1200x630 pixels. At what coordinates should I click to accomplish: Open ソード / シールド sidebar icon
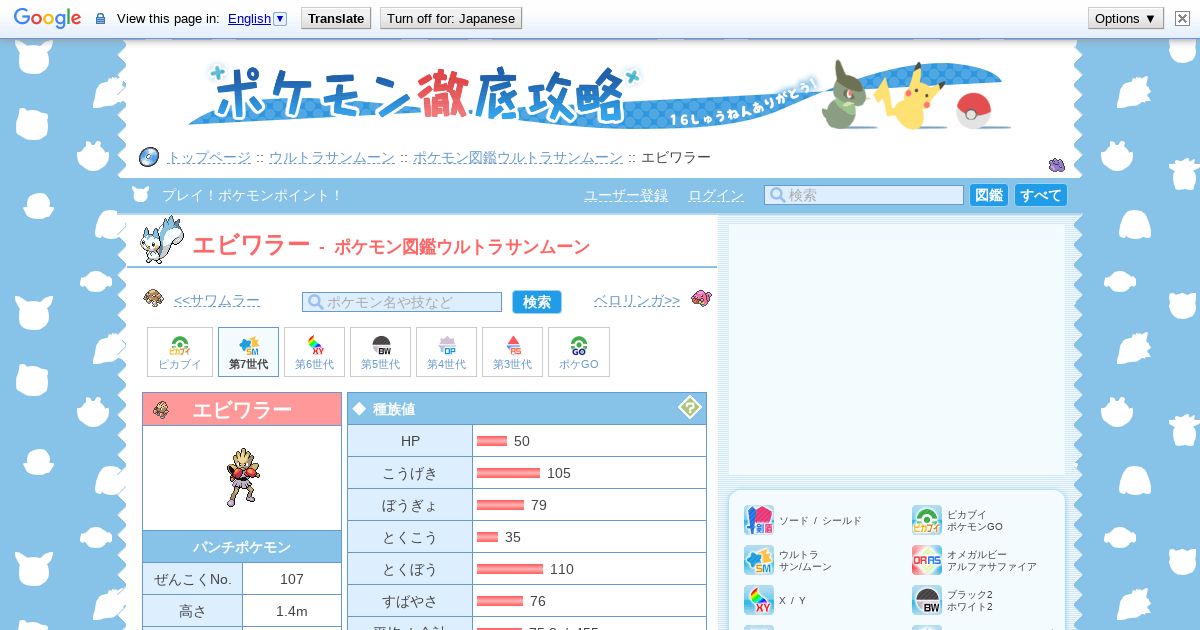759,520
